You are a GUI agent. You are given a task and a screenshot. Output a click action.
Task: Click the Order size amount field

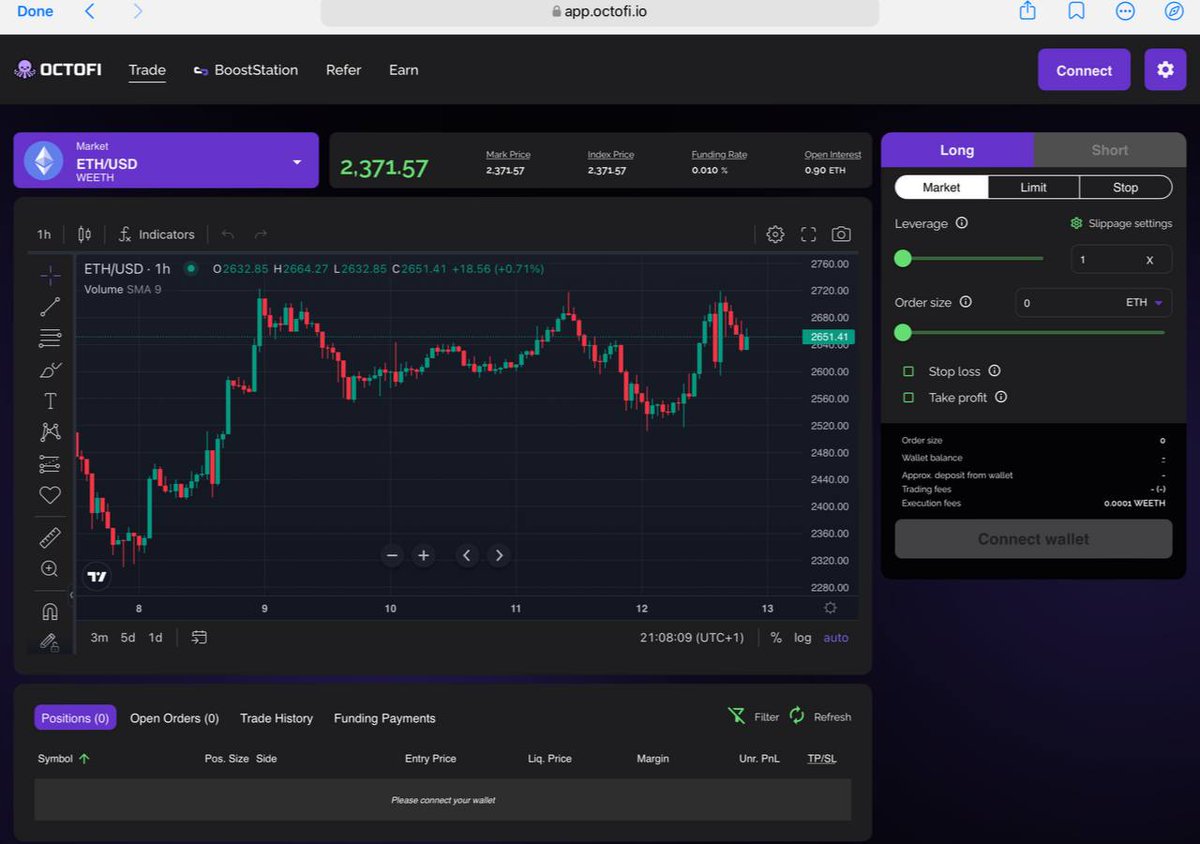click(1069, 302)
